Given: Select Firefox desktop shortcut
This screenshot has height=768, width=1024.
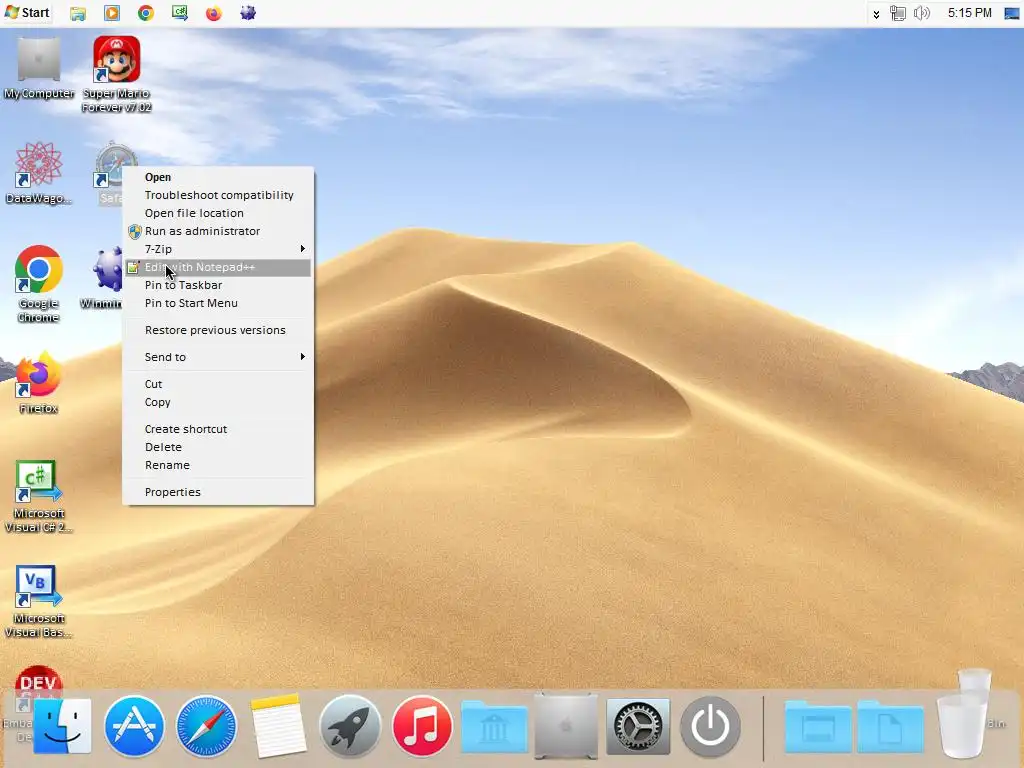Looking at the screenshot, I should tap(39, 383).
